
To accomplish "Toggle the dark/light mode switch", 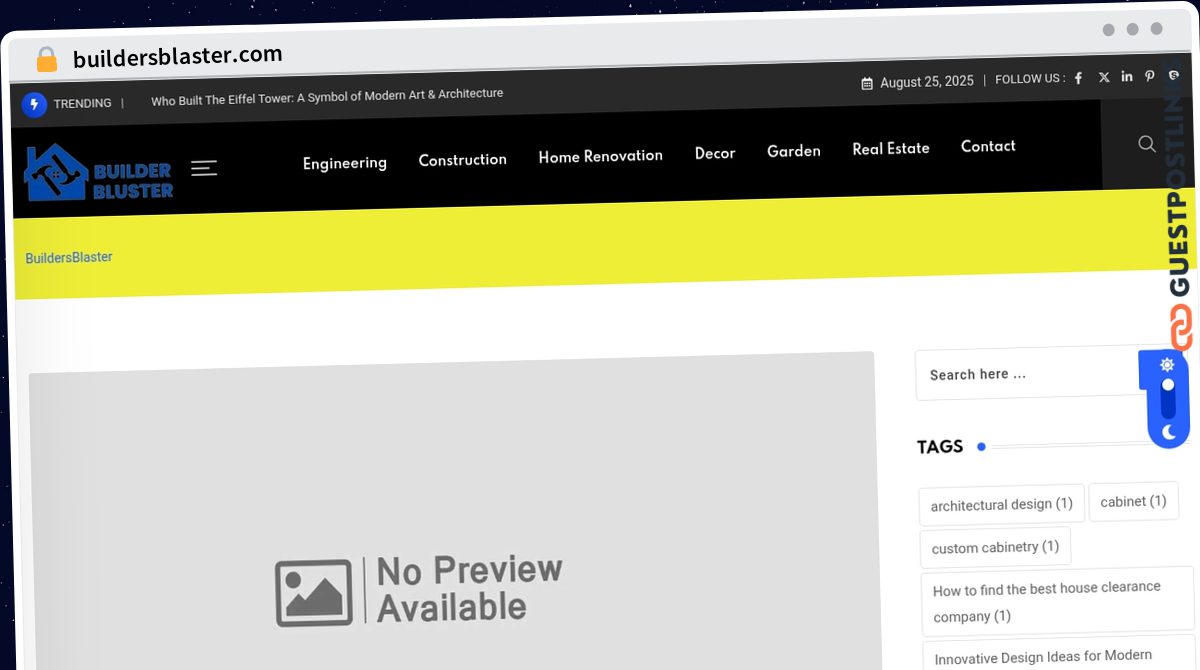I will tap(1168, 399).
